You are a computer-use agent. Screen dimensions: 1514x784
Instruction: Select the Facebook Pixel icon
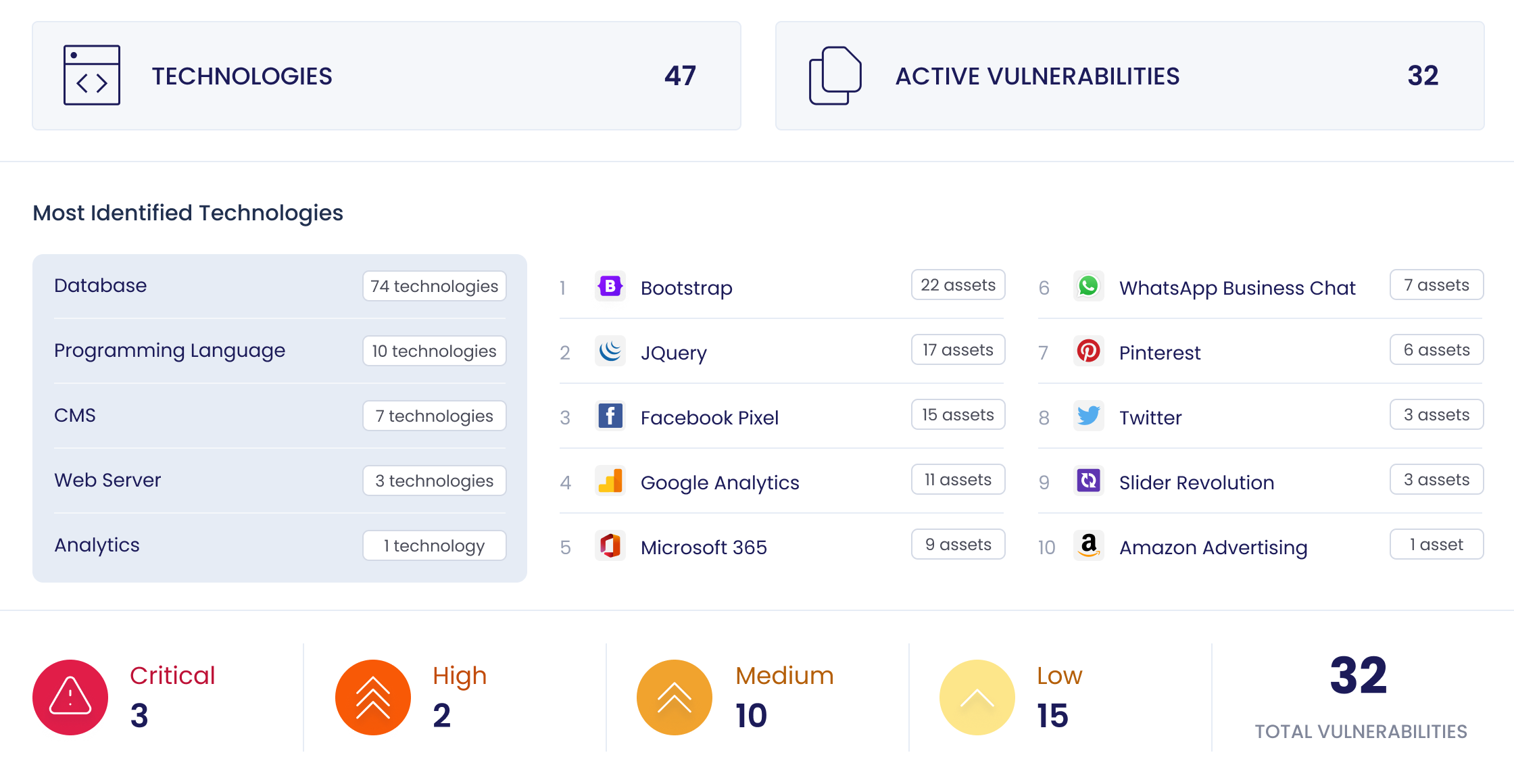click(610, 416)
